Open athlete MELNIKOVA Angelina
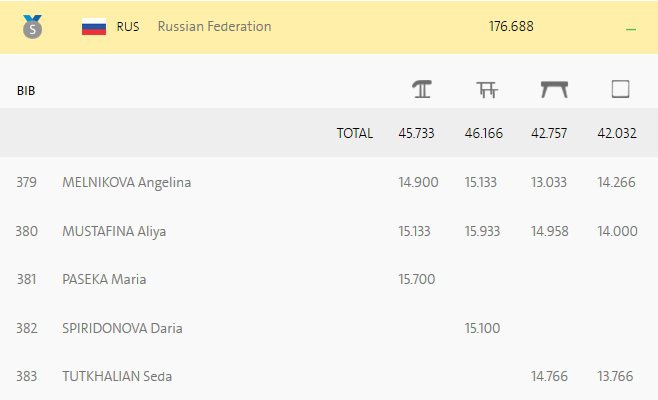This screenshot has height=400, width=658. coord(127,183)
